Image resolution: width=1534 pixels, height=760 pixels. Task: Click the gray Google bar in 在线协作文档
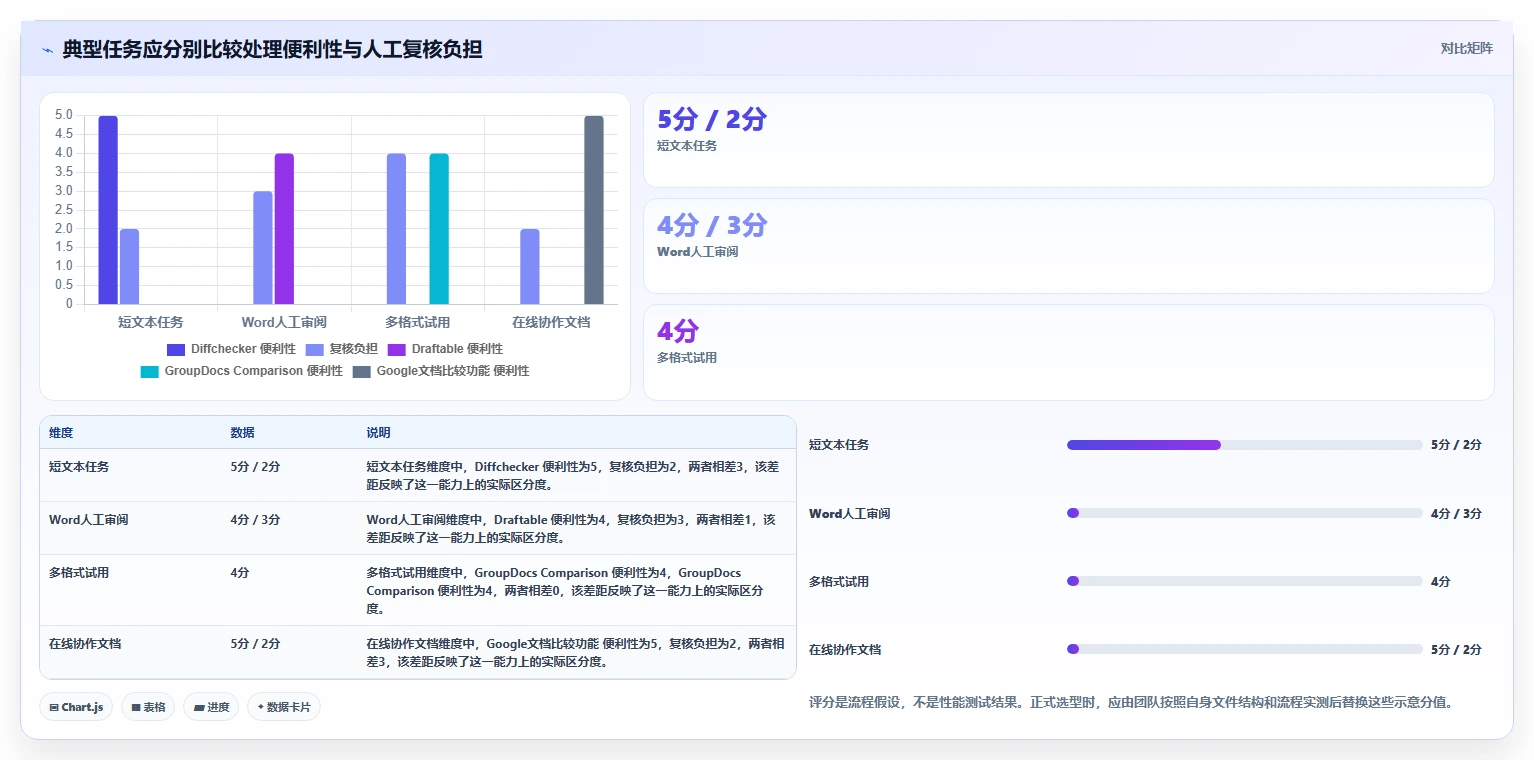coord(594,210)
